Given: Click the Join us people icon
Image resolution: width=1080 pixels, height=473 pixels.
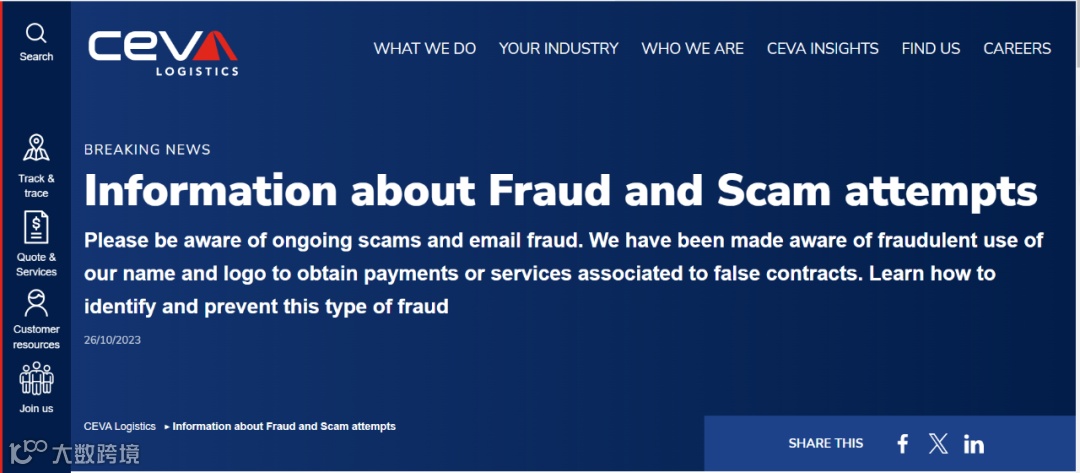Looking at the screenshot, I should tap(36, 379).
